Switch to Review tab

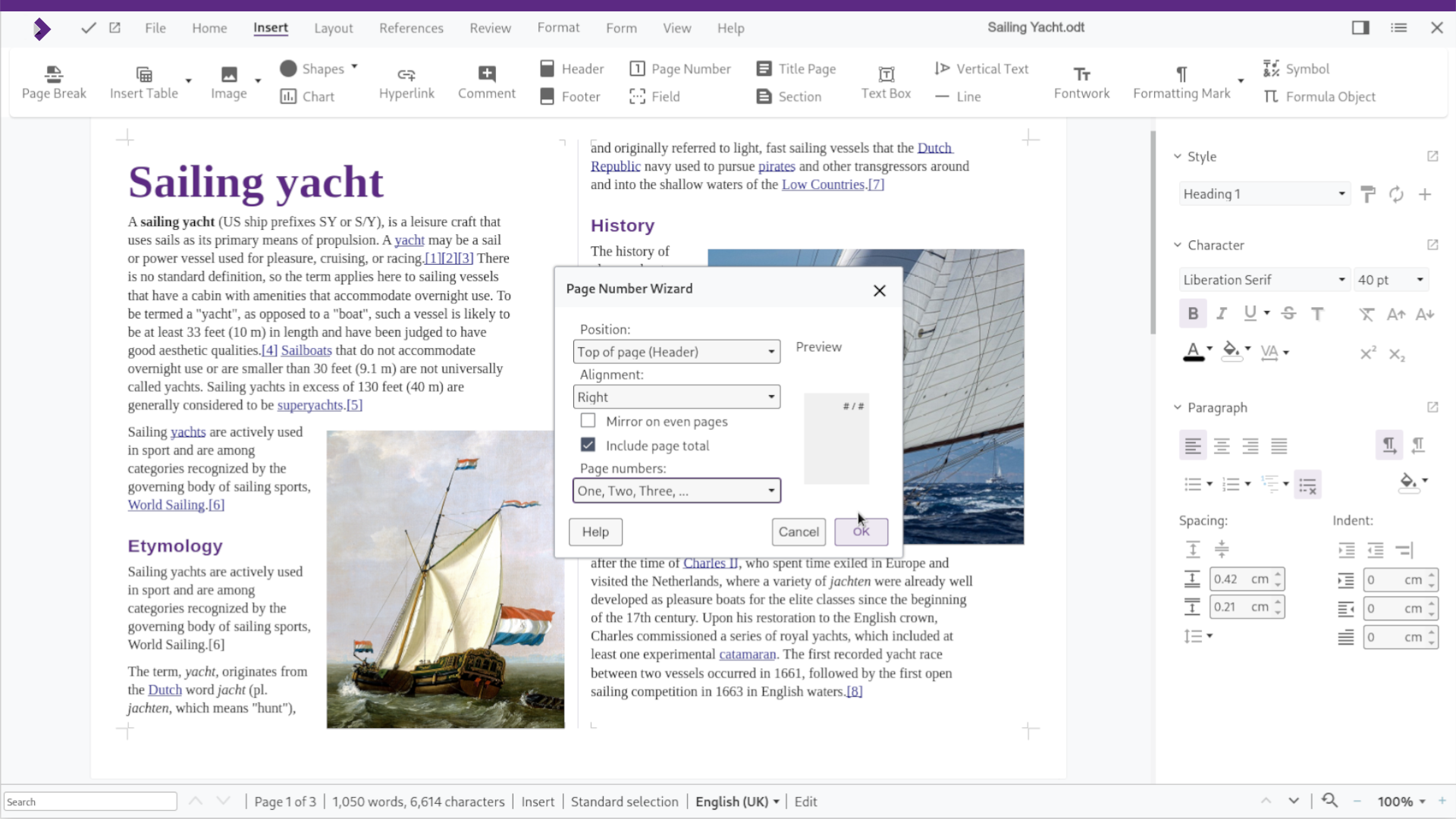click(490, 28)
